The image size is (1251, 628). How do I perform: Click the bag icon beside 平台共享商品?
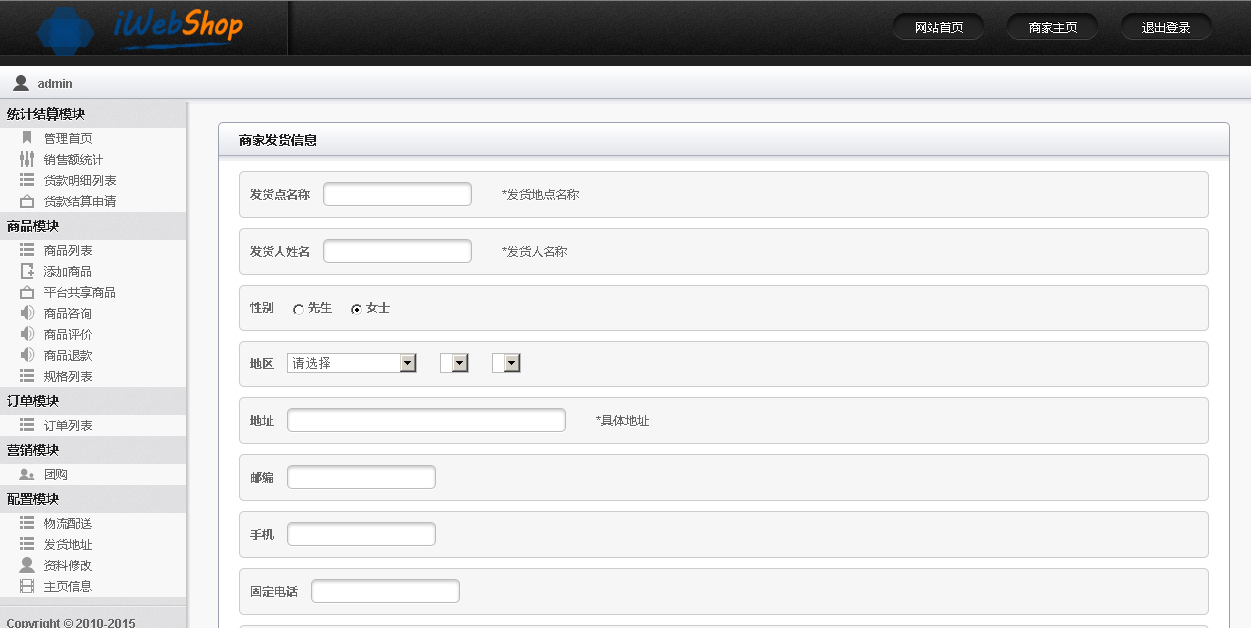click(x=27, y=292)
